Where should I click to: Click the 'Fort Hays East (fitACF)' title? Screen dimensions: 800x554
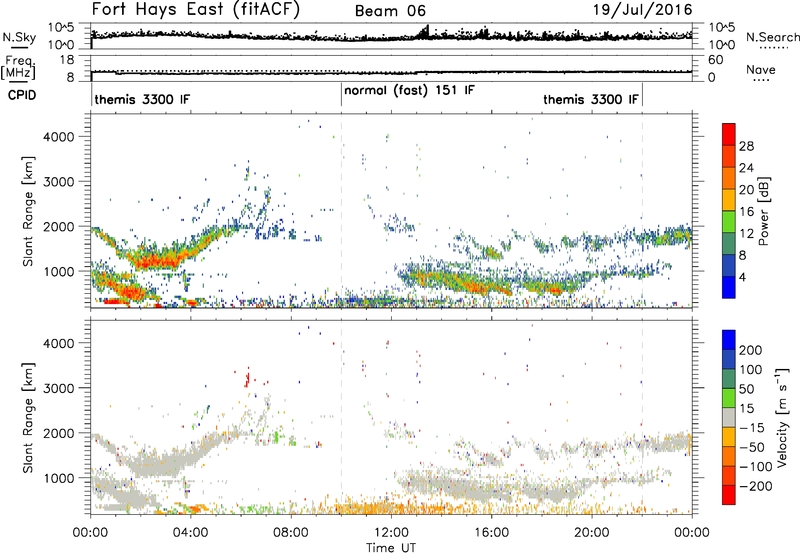[x=195, y=10]
